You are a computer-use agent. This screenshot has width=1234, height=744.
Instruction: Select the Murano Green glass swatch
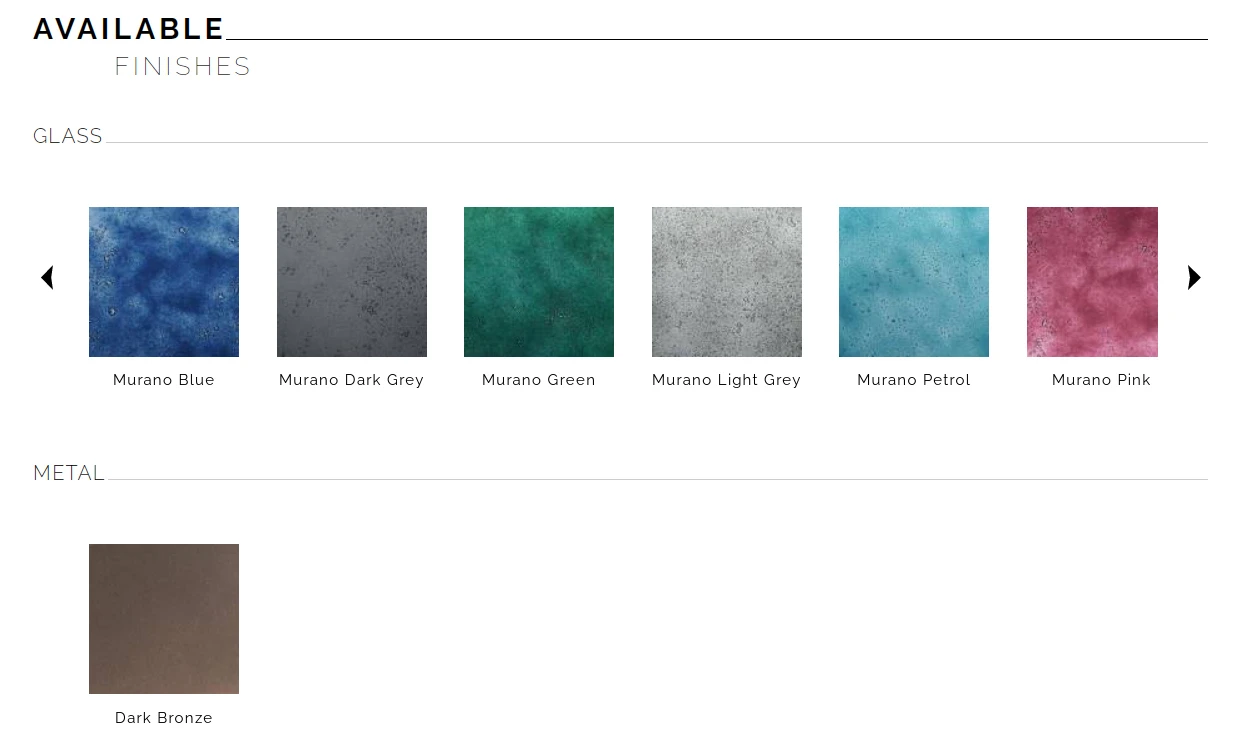coord(539,282)
